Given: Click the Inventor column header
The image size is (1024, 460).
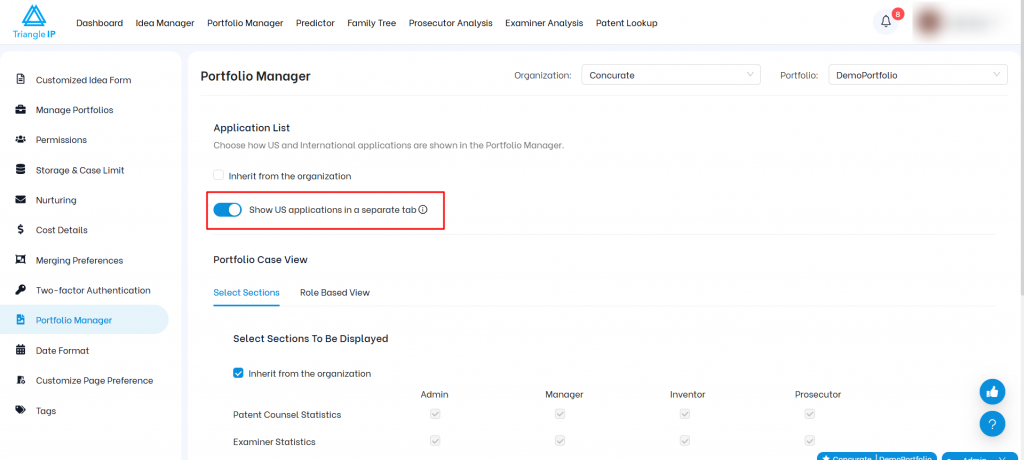Looking at the screenshot, I should click(x=688, y=395).
